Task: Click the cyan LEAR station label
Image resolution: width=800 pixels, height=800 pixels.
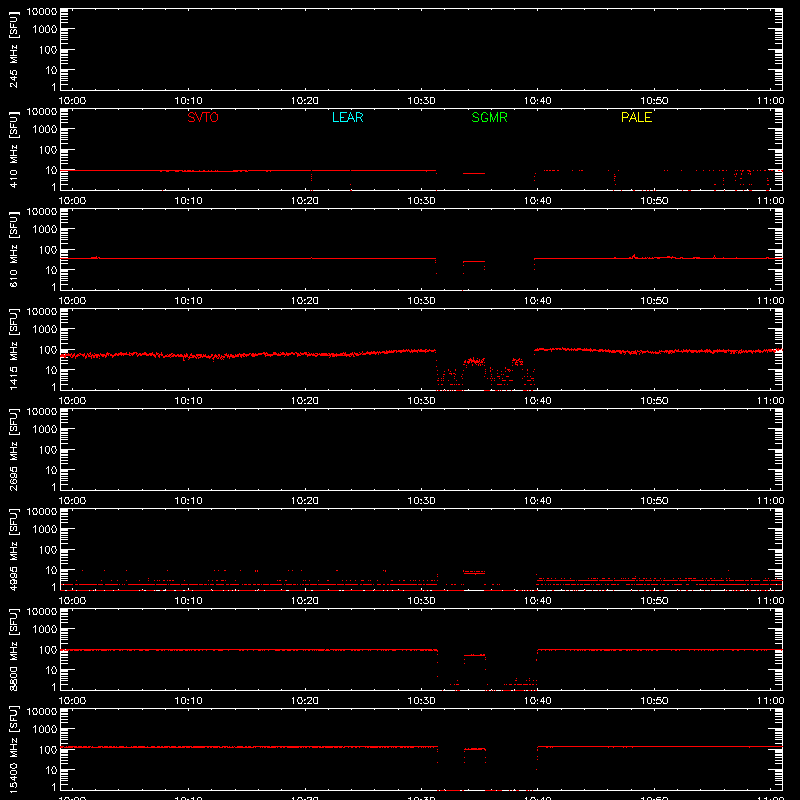Action: pyautogui.click(x=347, y=117)
